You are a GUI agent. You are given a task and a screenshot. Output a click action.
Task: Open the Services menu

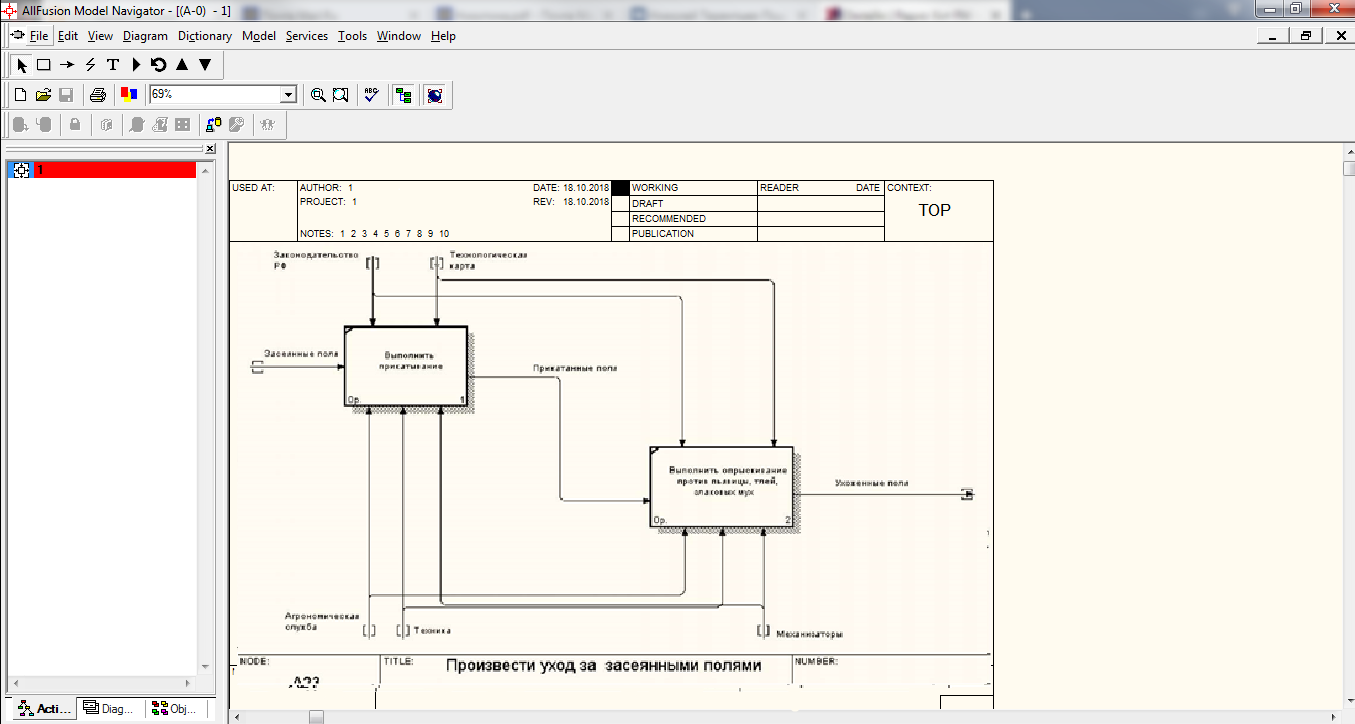pos(306,36)
